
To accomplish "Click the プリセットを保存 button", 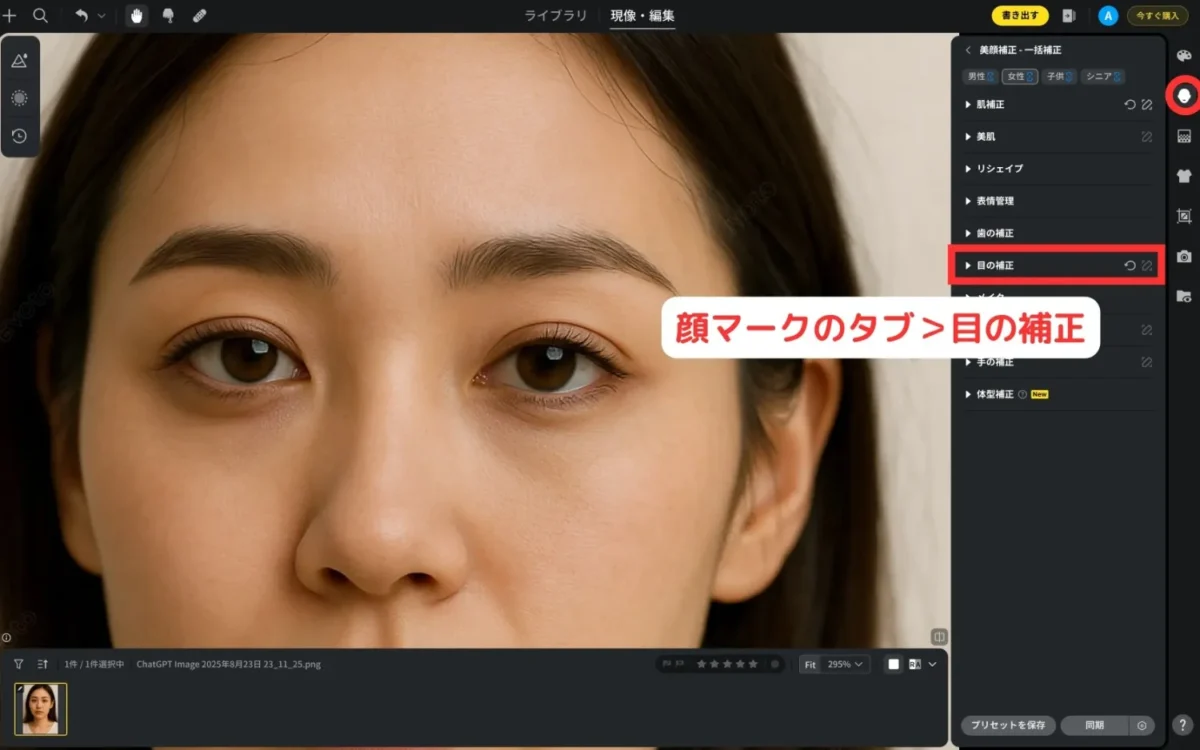I will point(1008,726).
